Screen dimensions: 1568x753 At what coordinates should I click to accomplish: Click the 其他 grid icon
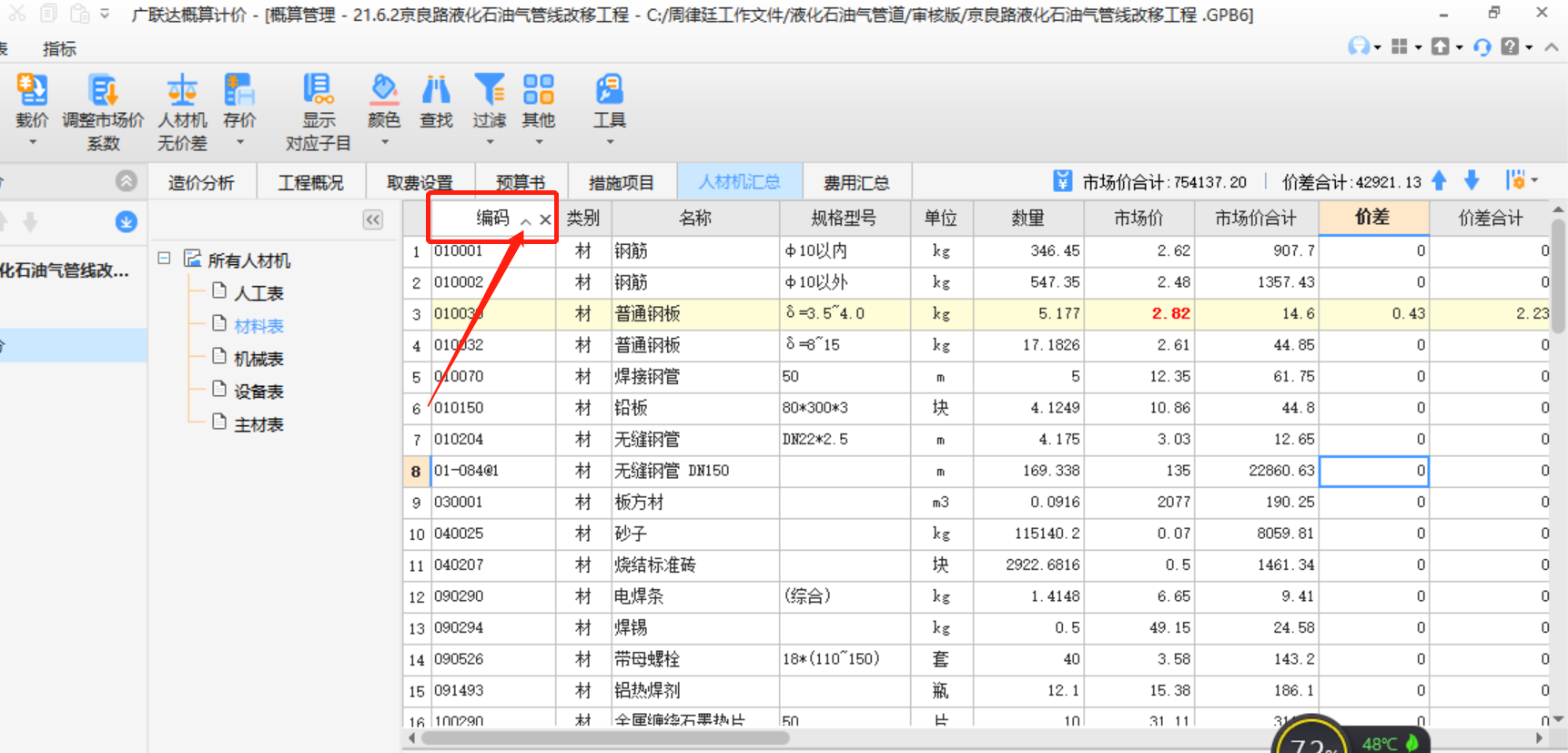(x=539, y=89)
